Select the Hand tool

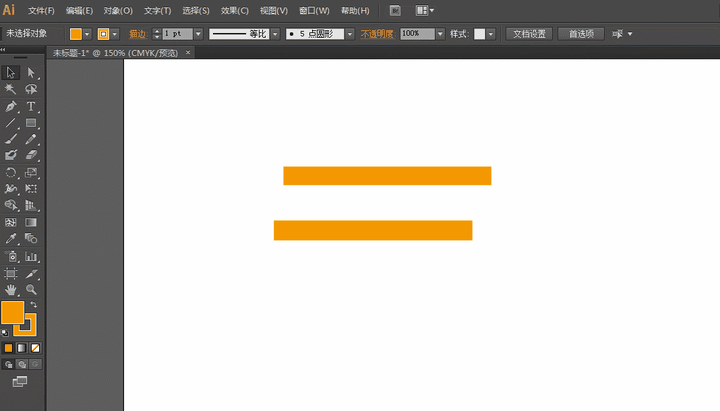[11, 290]
